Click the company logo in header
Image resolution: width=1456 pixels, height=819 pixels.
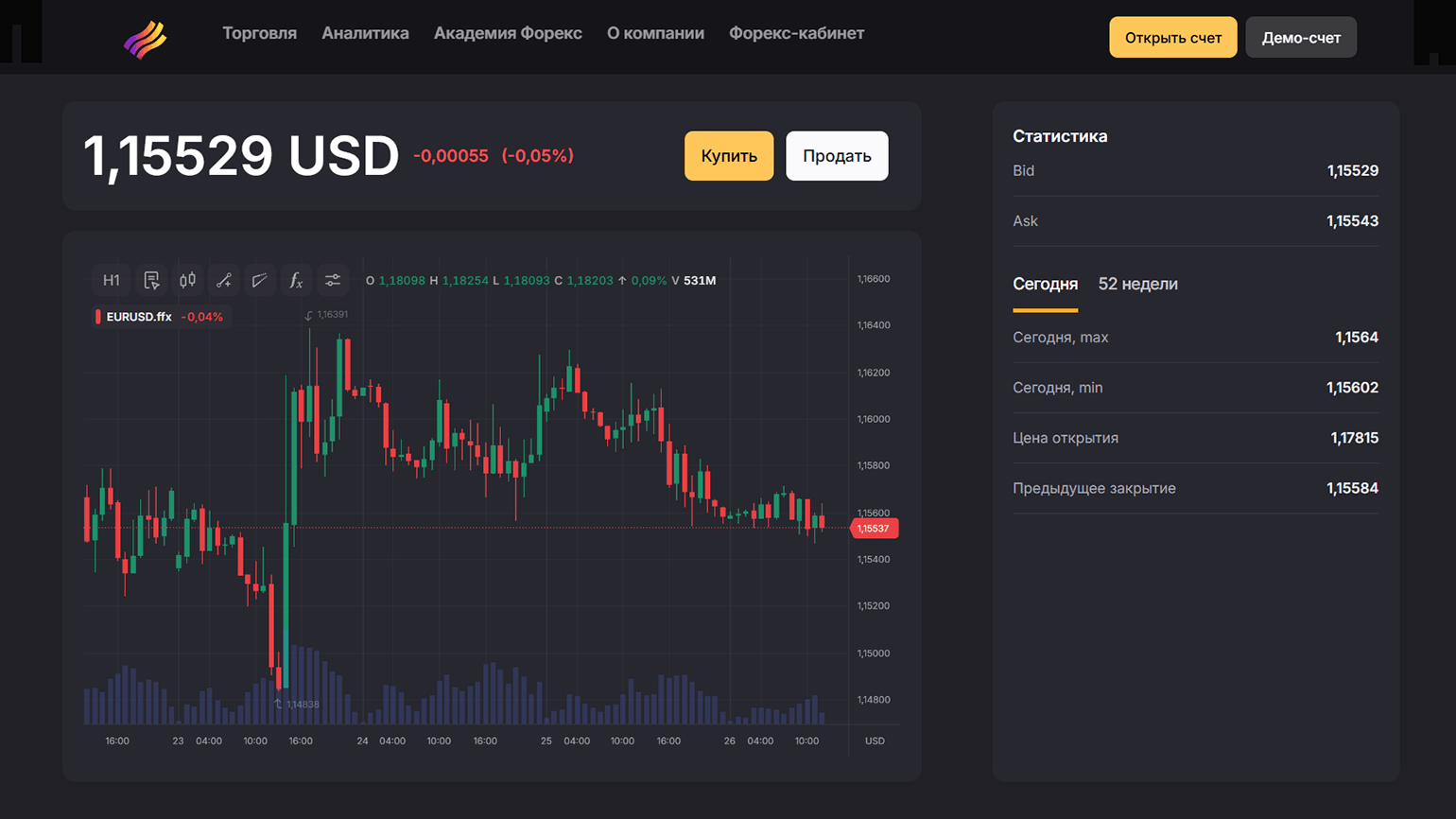146,40
